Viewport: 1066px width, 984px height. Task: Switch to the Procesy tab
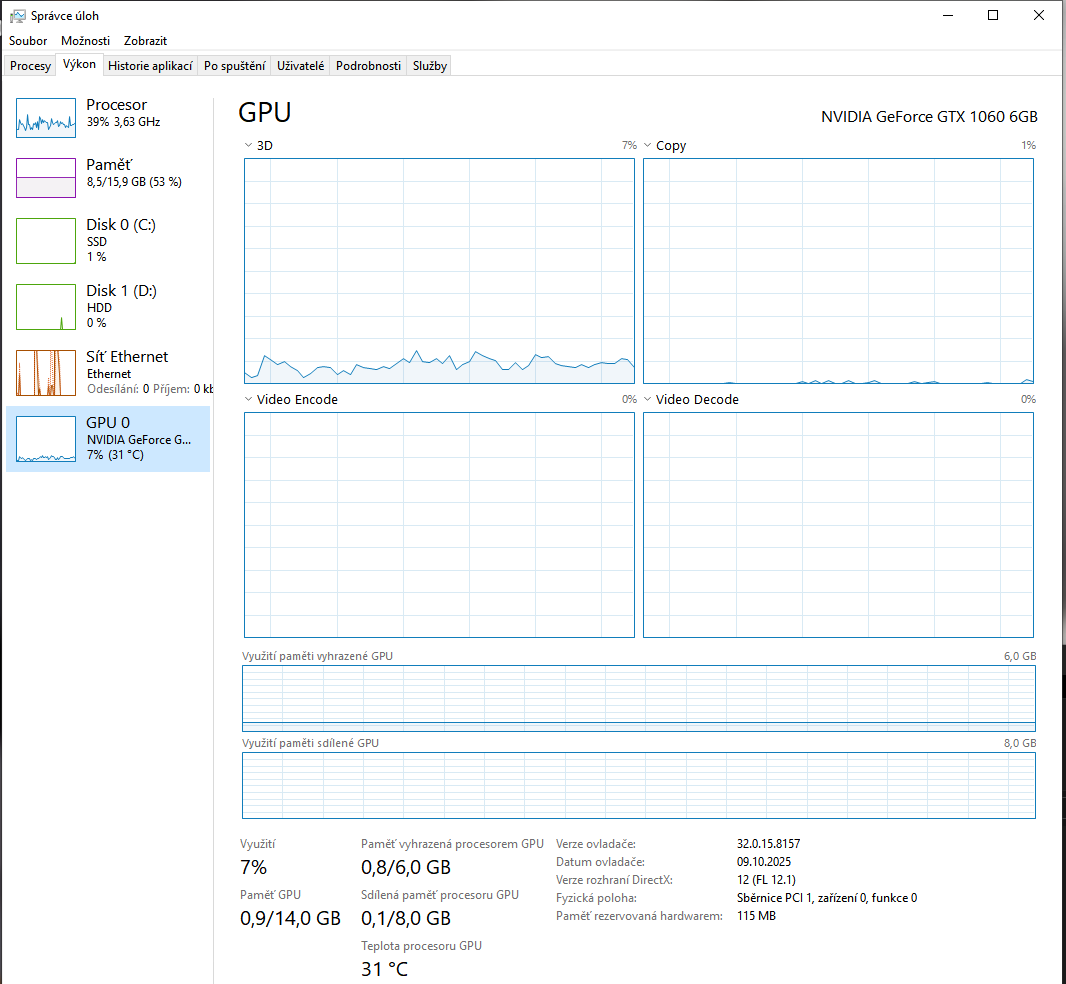pyautogui.click(x=30, y=66)
